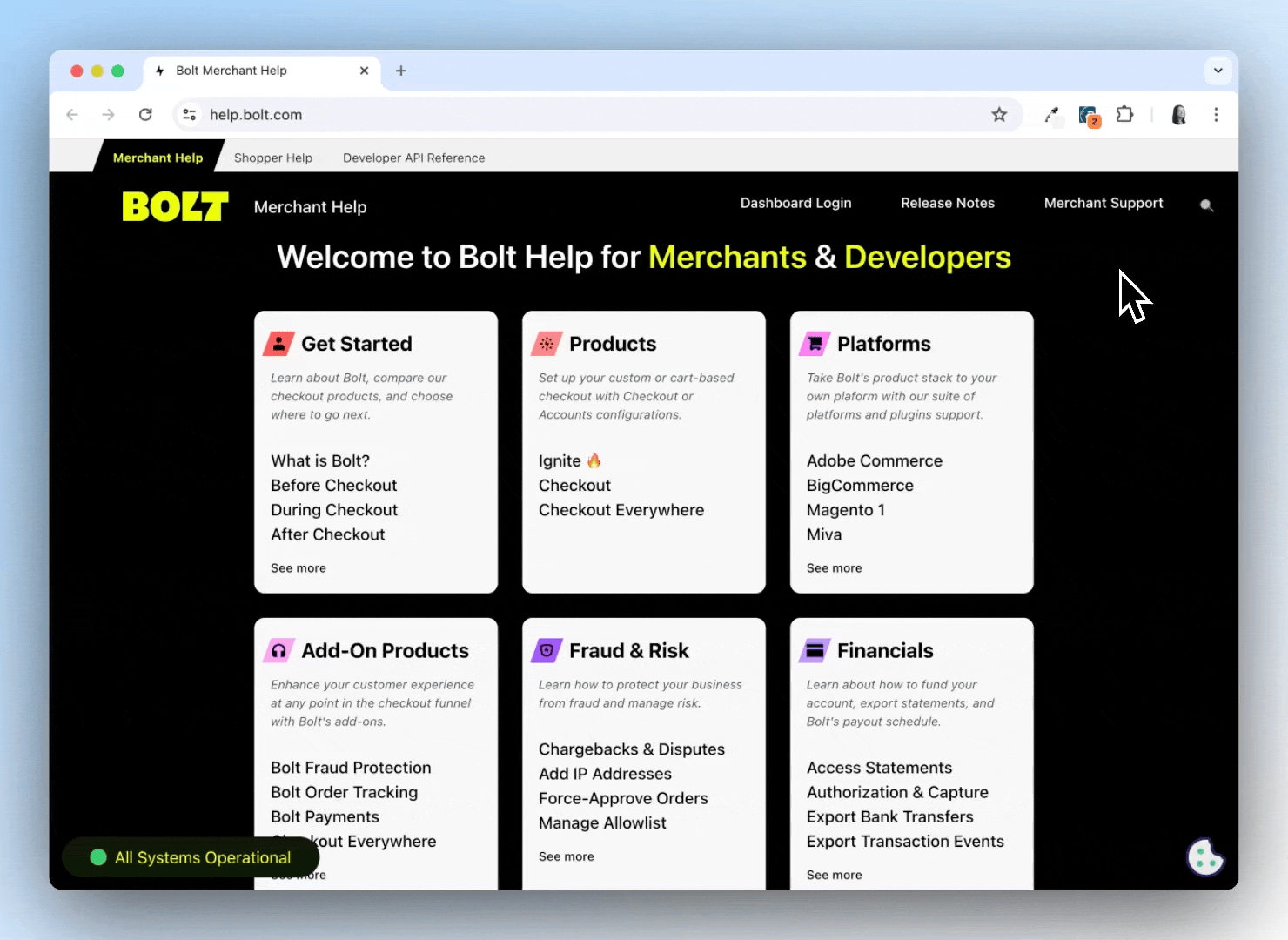Open Export Bank Transfers link

click(890, 816)
